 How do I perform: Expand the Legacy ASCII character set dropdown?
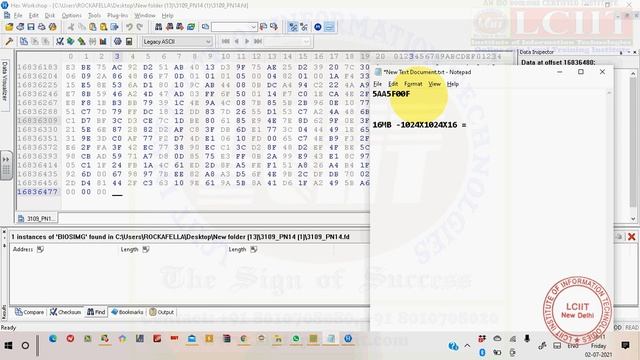[x=208, y=41]
